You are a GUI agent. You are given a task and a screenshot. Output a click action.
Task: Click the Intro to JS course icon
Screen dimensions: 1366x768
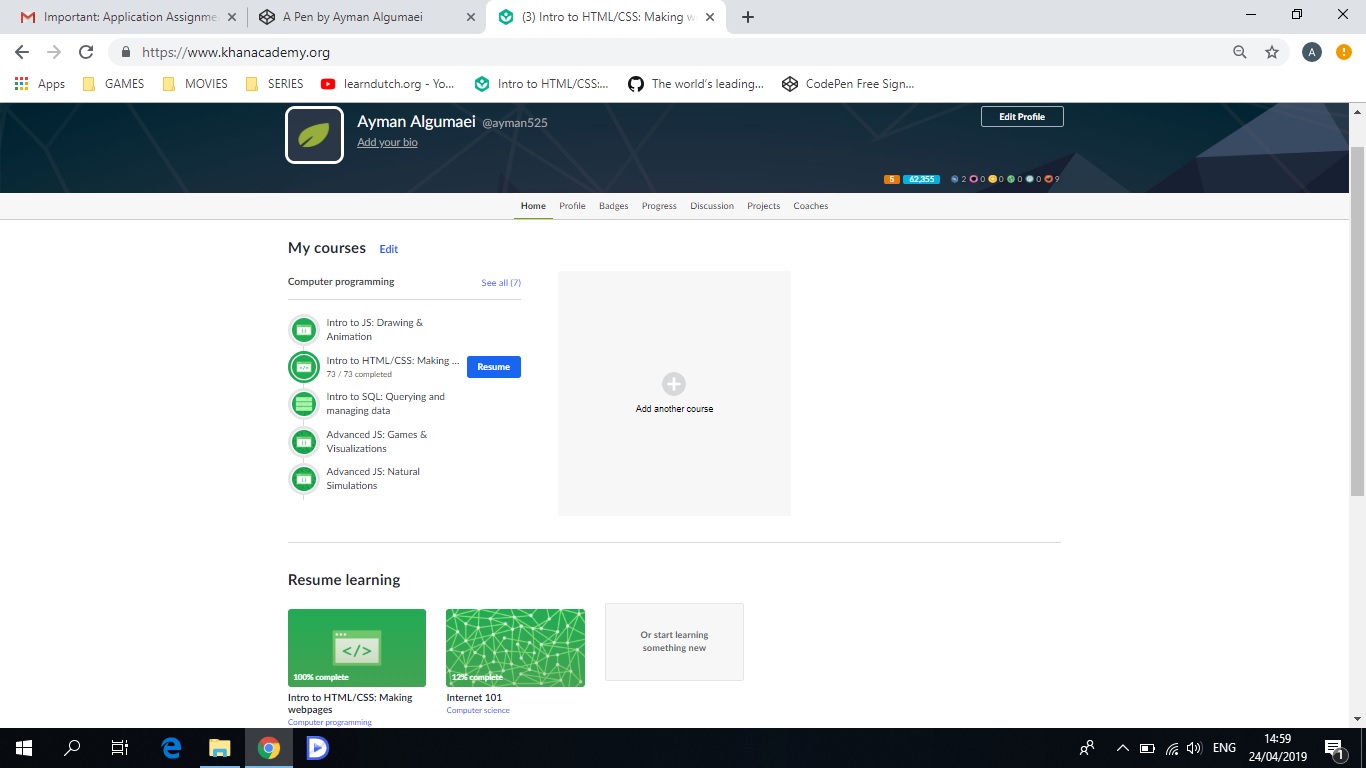304,329
